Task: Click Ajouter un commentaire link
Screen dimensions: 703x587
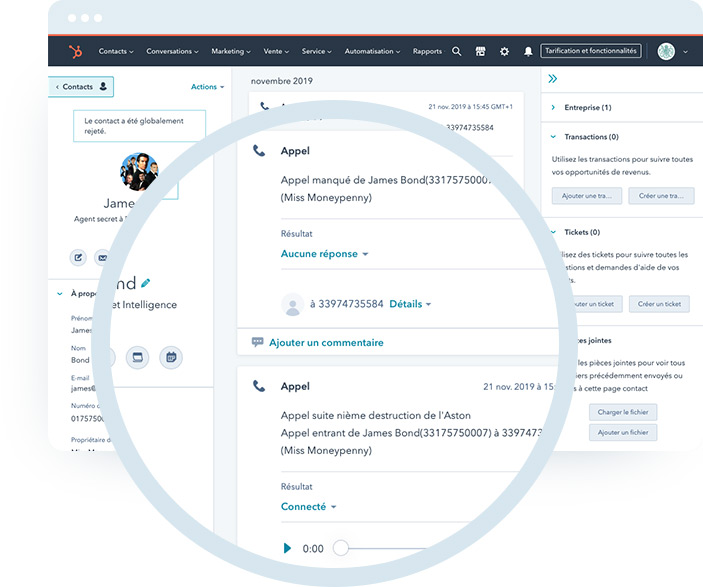Action: [326, 343]
